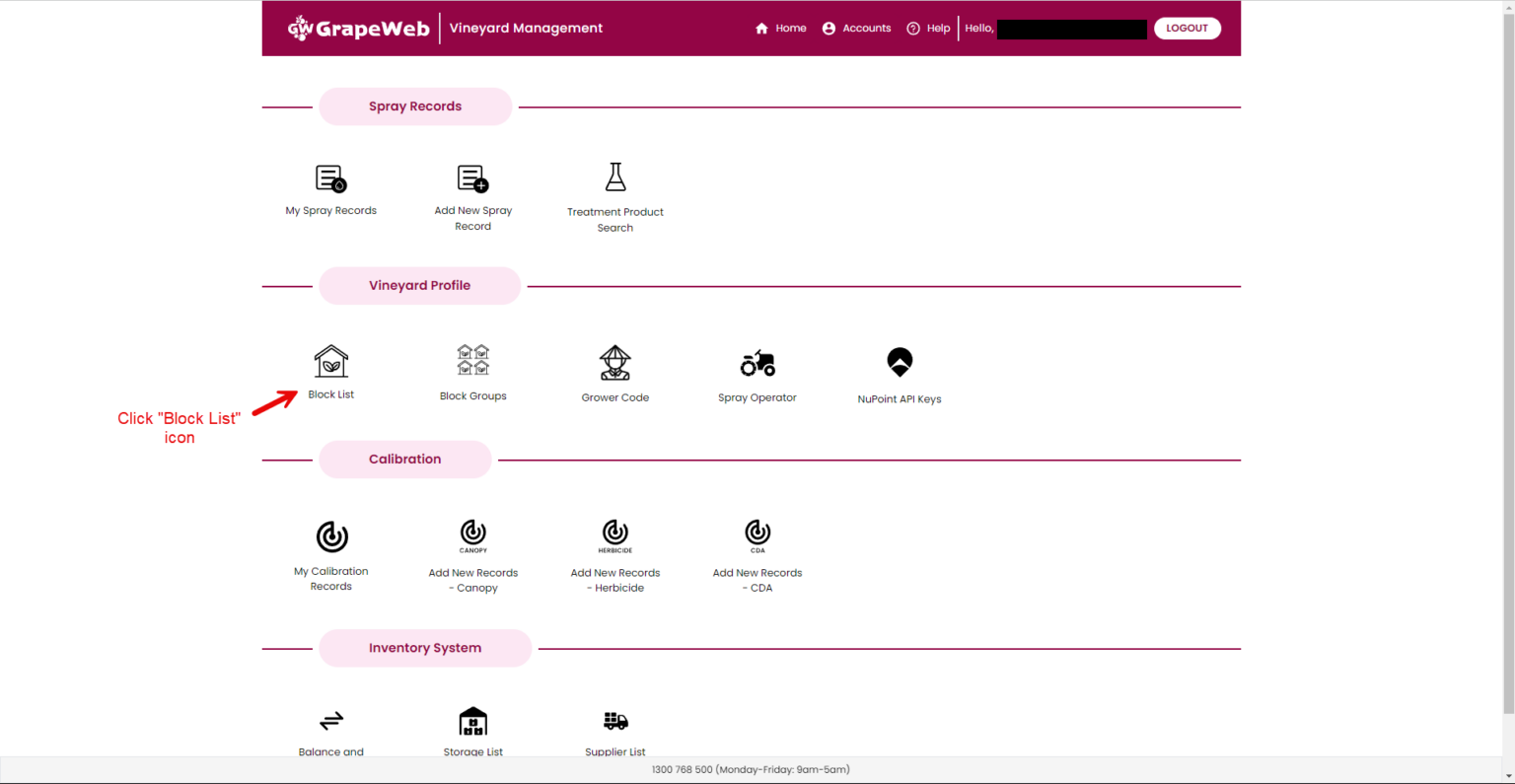Open My Spray Records icon
1515x784 pixels.
(x=331, y=178)
